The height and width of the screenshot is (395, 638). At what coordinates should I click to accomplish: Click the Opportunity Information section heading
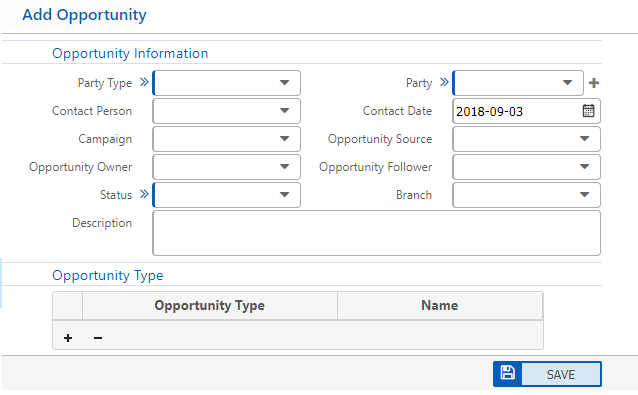(130, 53)
